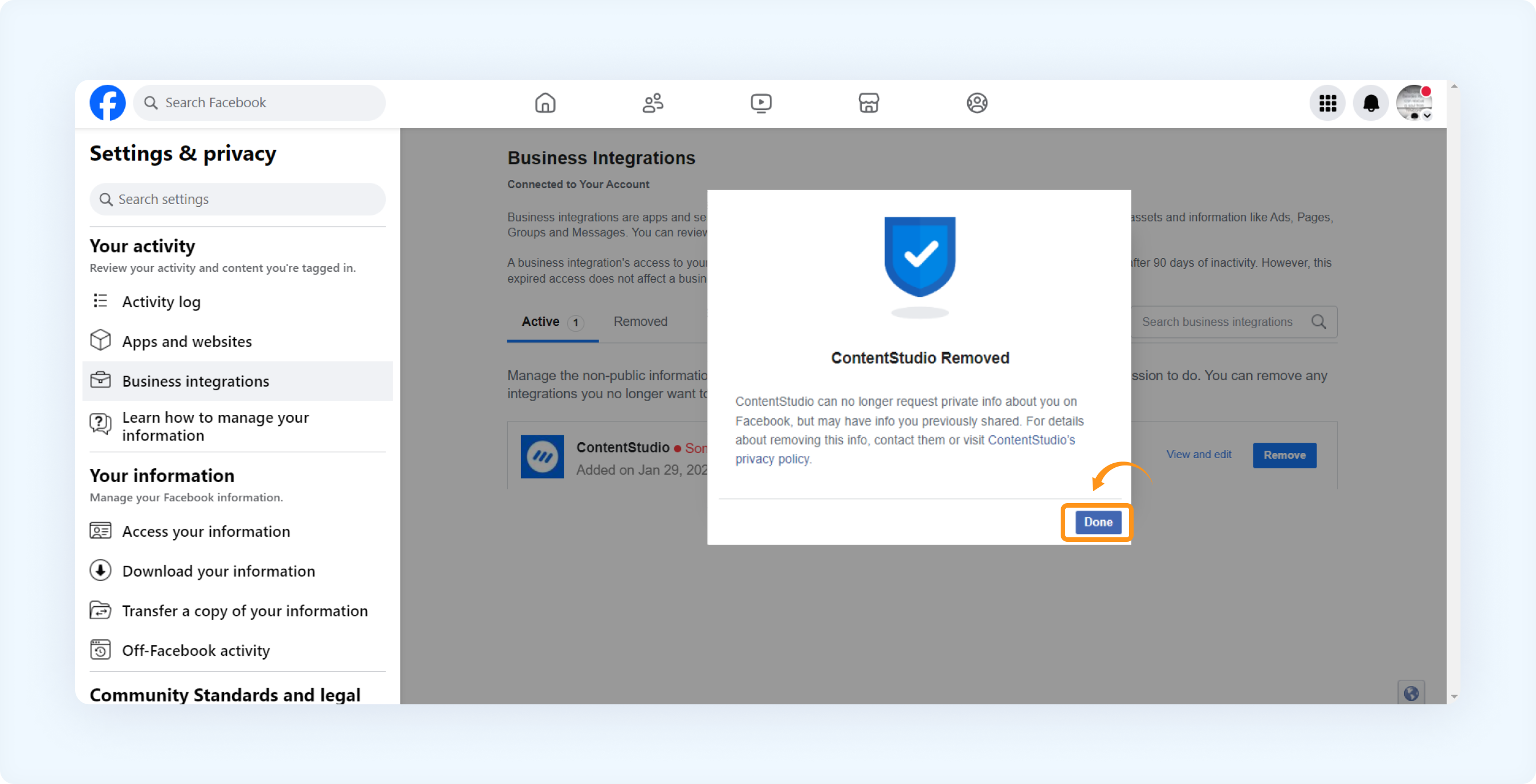Image resolution: width=1536 pixels, height=784 pixels.
Task: Open Learn how to manage your information
Action: [237, 426]
